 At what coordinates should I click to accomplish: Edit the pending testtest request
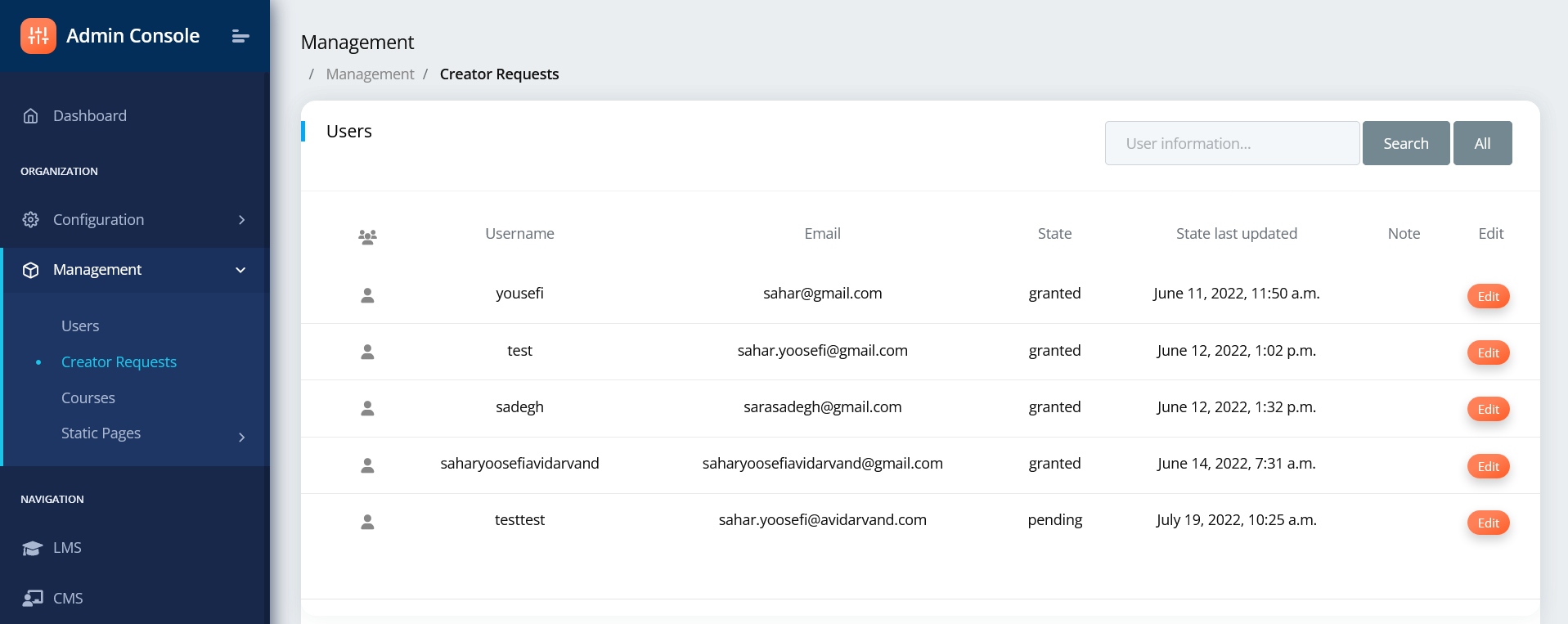pyautogui.click(x=1488, y=523)
